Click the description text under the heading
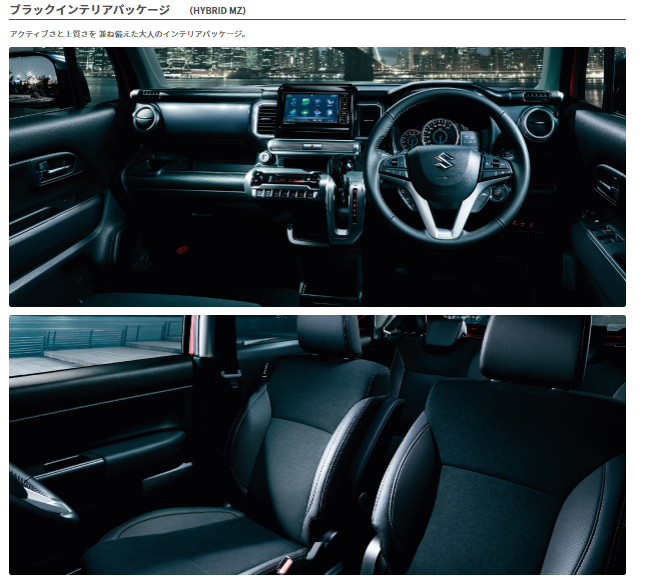 click(x=128, y=34)
